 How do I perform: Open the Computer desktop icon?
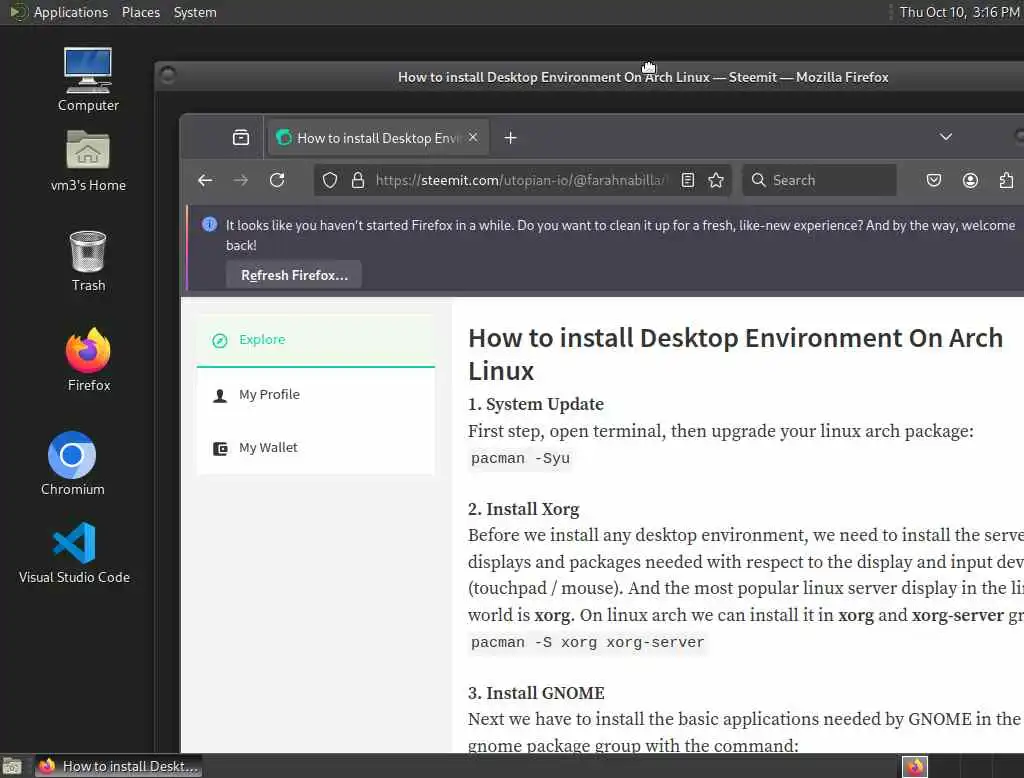coord(88,79)
